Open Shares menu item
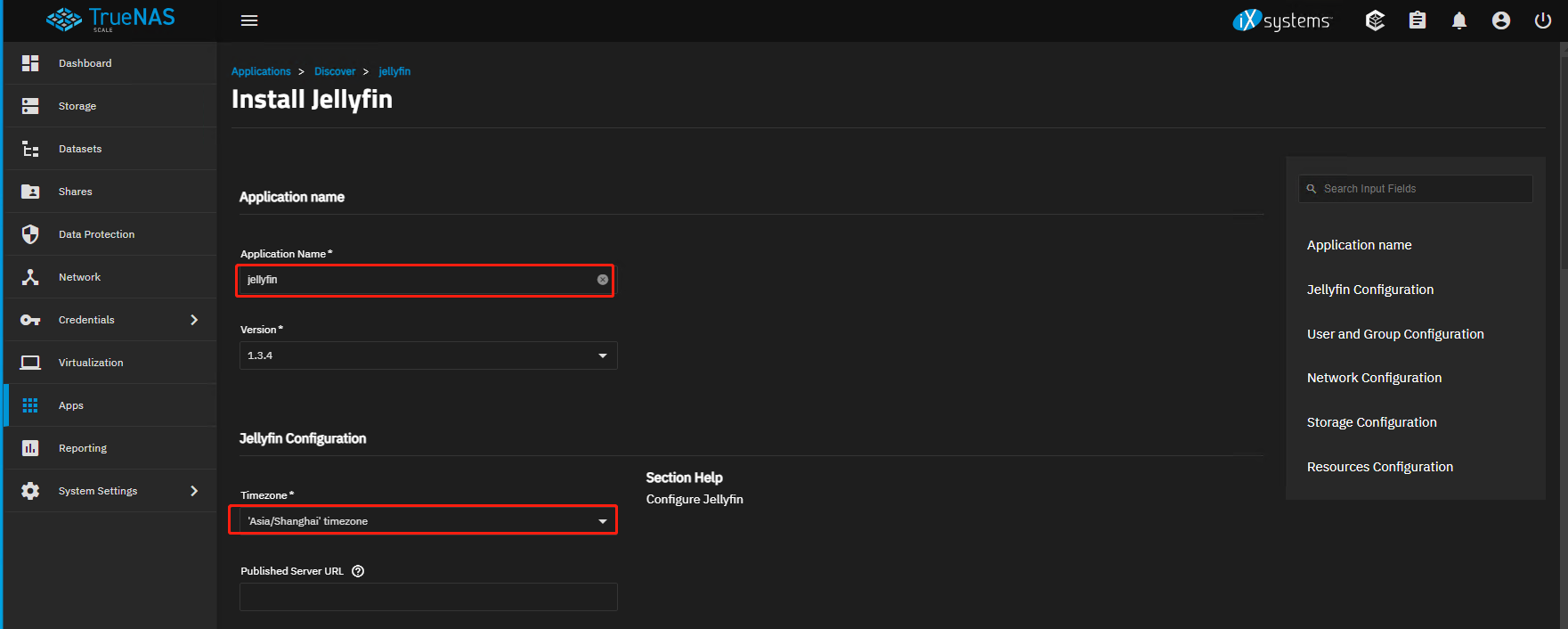 coord(110,192)
